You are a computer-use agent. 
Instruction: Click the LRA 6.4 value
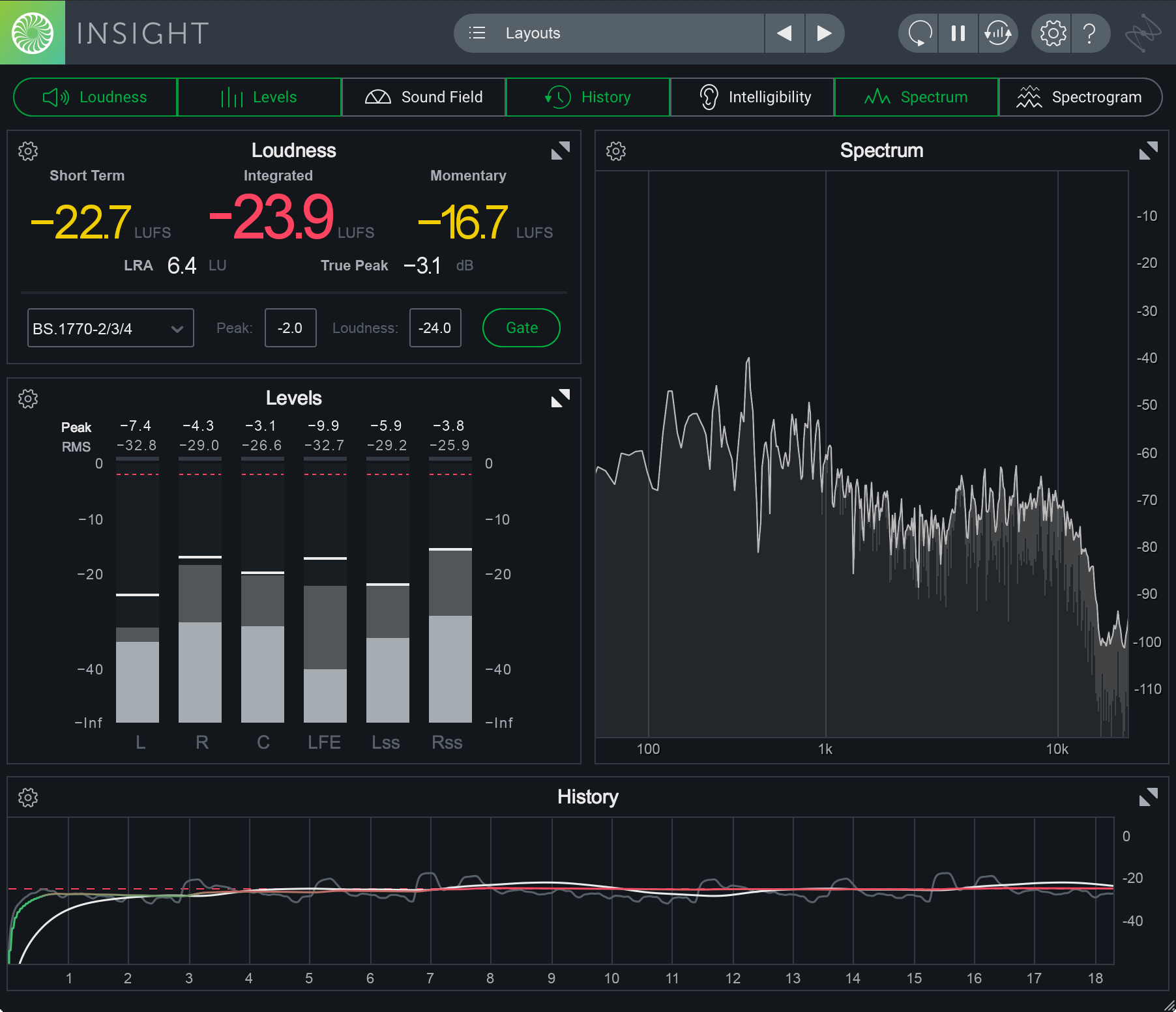coord(182,265)
